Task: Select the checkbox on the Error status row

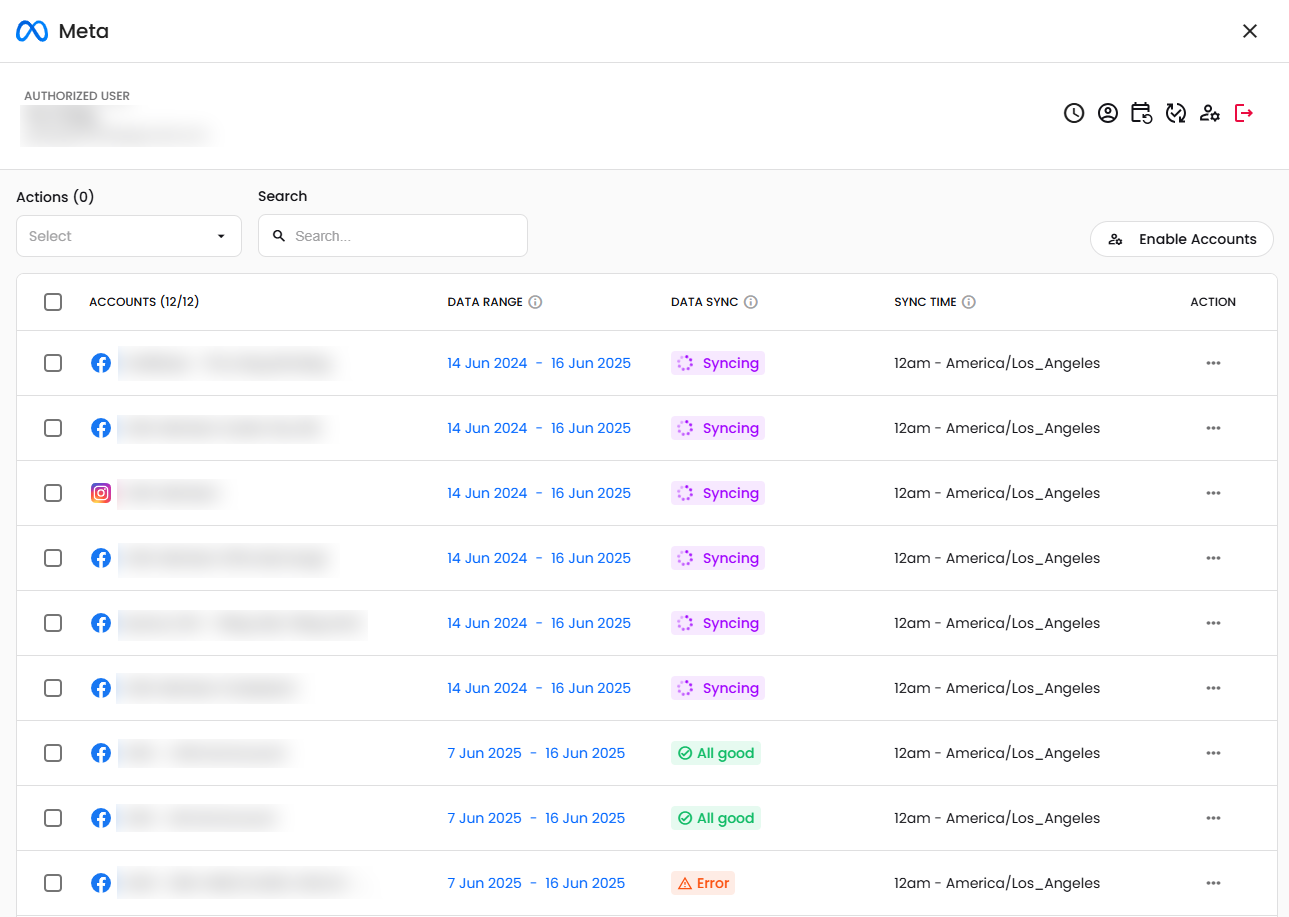Action: [x=53, y=883]
